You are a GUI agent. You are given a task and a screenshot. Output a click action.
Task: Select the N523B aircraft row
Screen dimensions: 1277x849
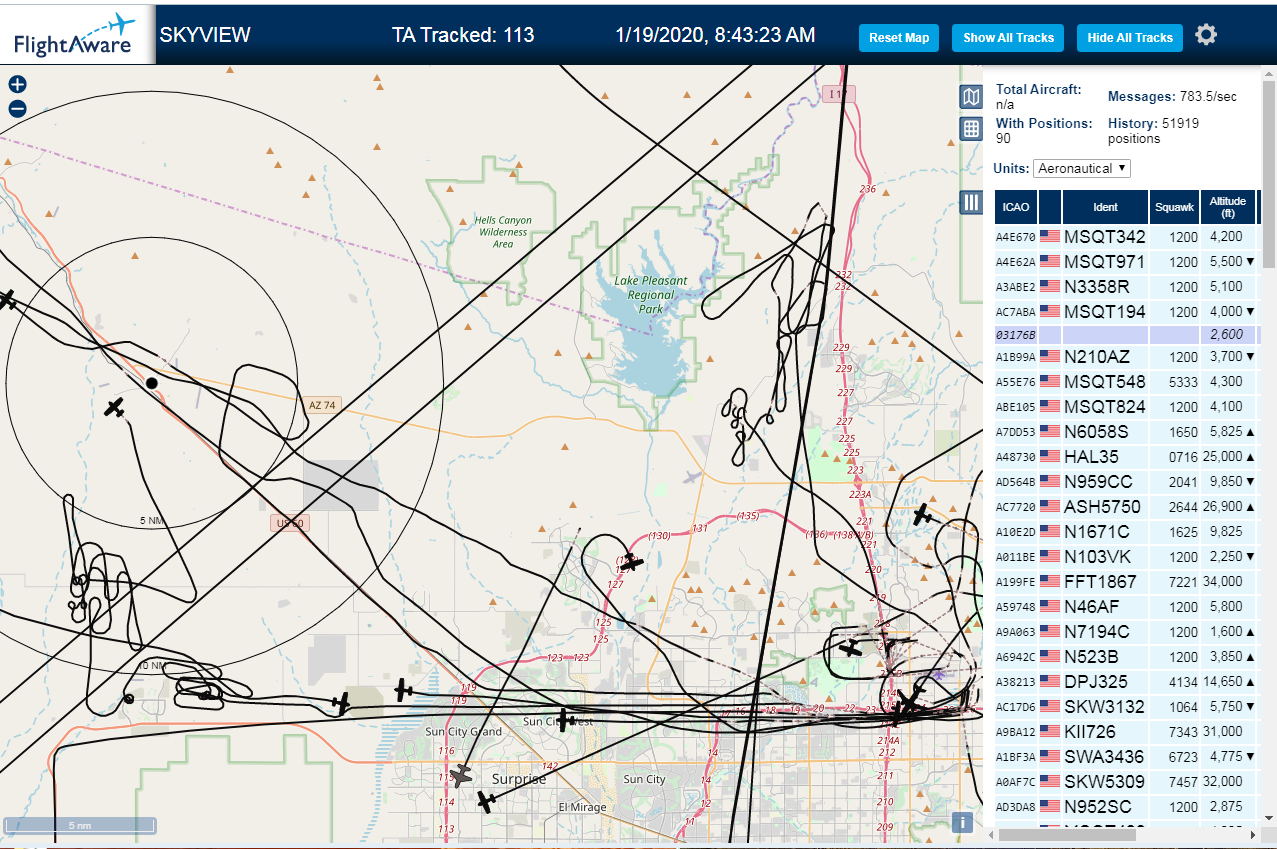click(1128, 657)
